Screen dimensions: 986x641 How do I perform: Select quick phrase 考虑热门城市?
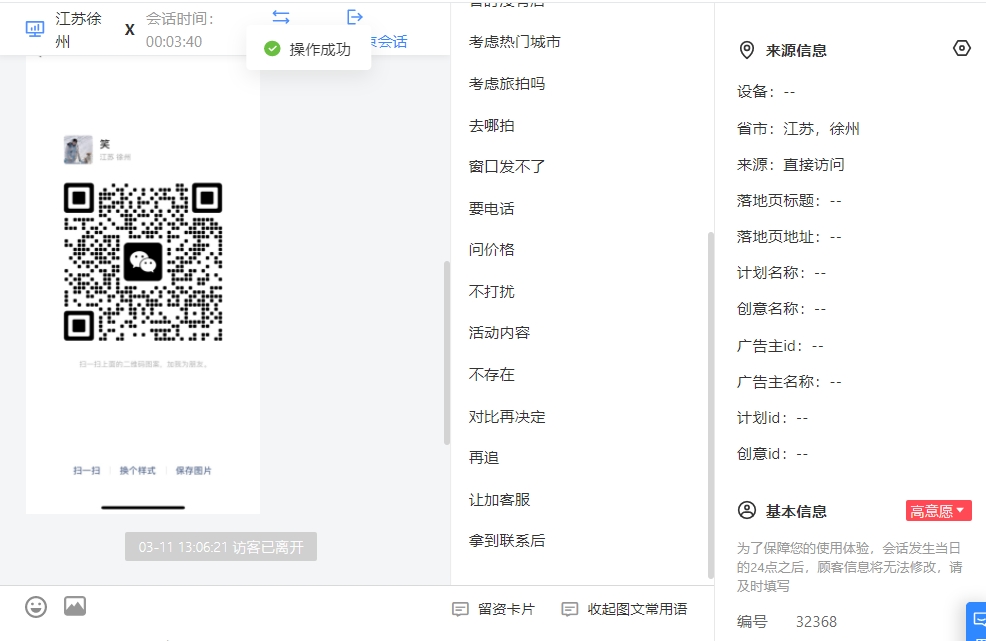pyautogui.click(x=514, y=42)
